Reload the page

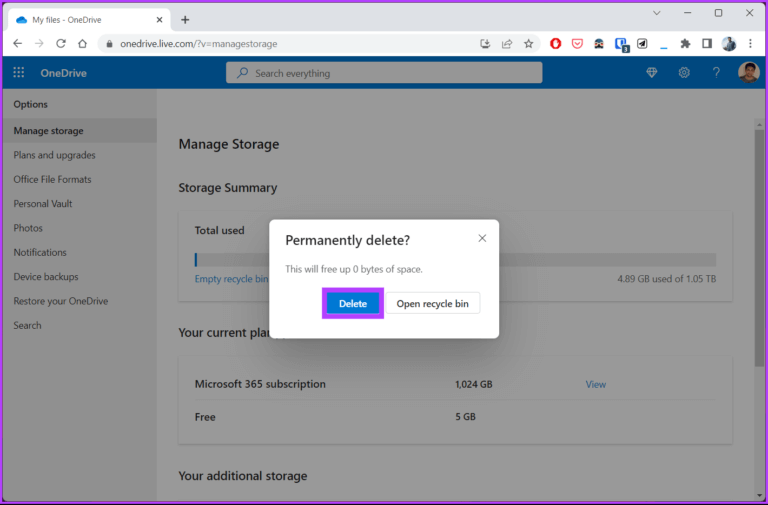point(61,44)
